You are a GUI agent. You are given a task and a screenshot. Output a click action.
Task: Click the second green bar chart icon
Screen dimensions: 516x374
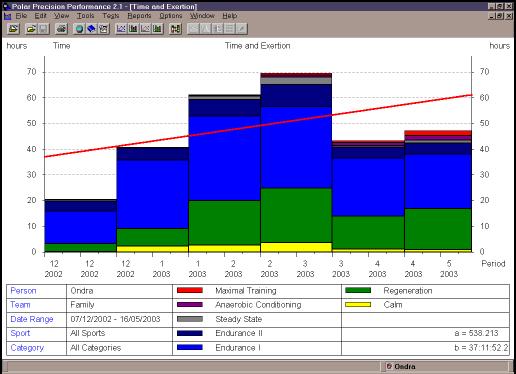(x=157, y=29)
